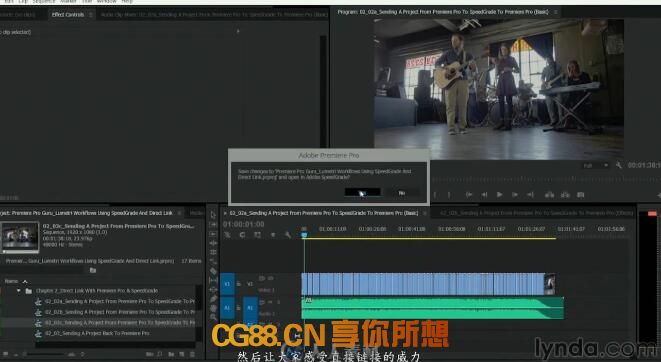Select the 02_02a sequence timeline tab
This screenshot has height=362, width=661.
(x=324, y=213)
